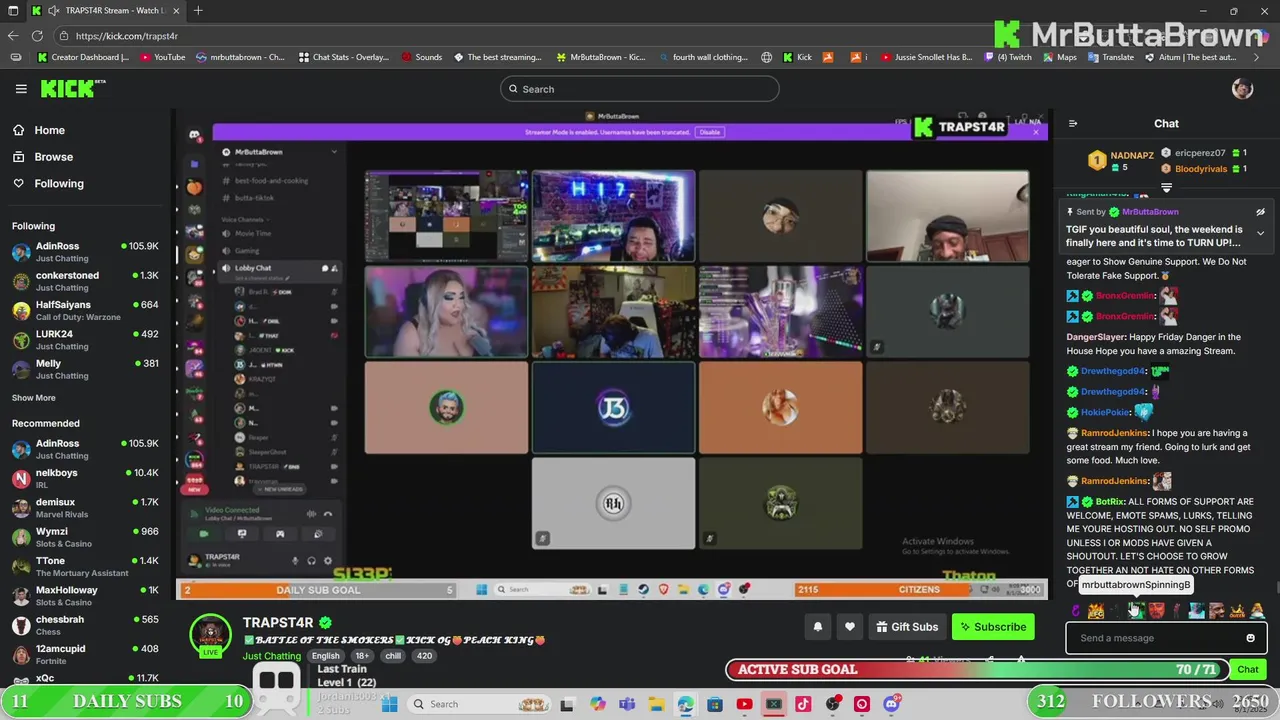Image resolution: width=1280 pixels, height=720 pixels.
Task: Open the Windows Start menu on the taskbar
Action: coord(390,704)
